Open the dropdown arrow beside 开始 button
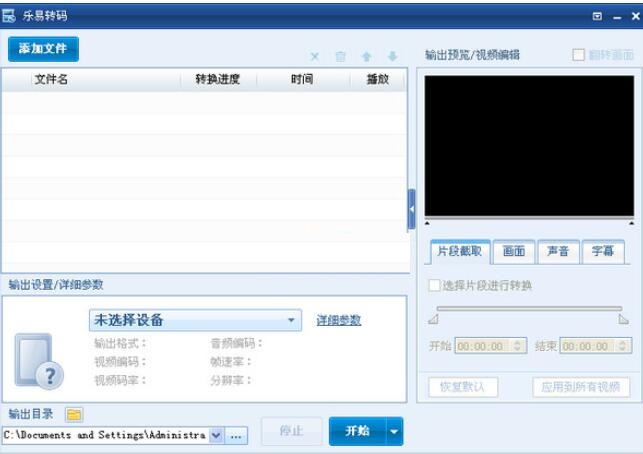The height and width of the screenshot is (454, 643). (x=394, y=431)
